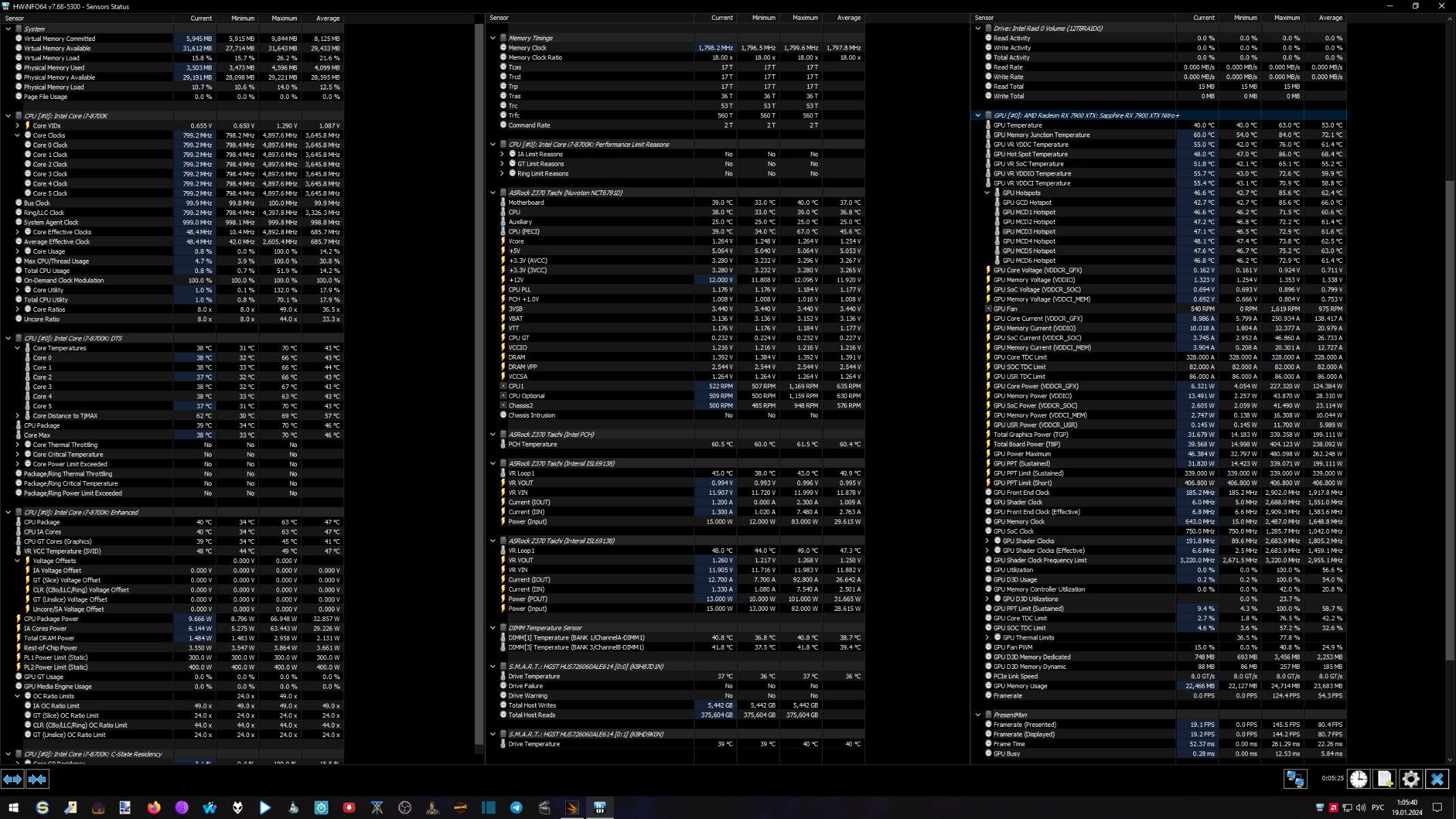
Task: Open Firefox from the taskbar
Action: (x=154, y=807)
